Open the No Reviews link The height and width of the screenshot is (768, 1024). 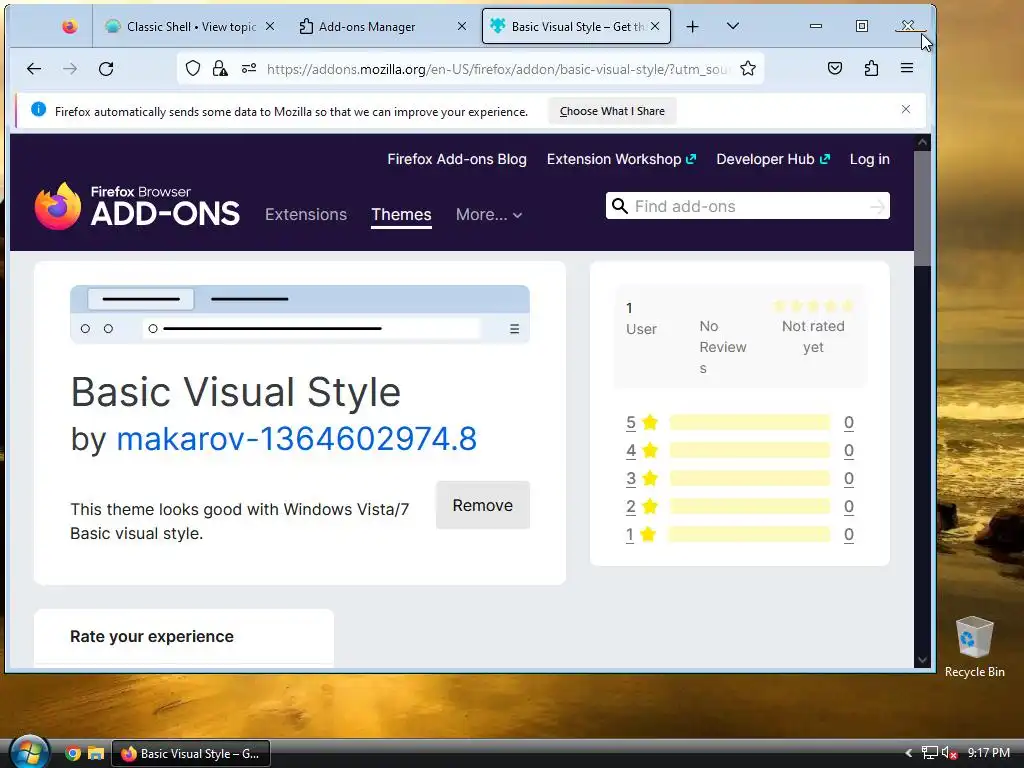[x=722, y=347]
